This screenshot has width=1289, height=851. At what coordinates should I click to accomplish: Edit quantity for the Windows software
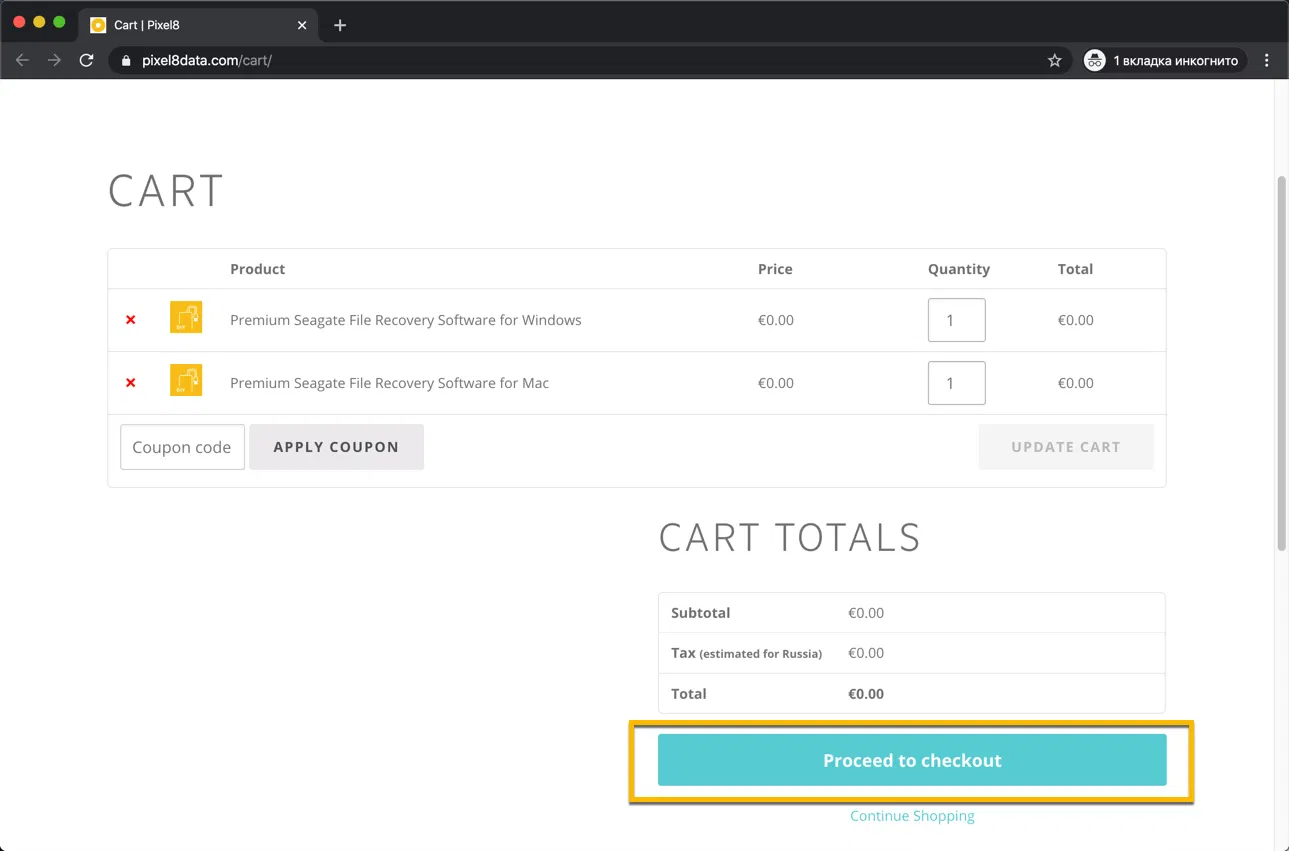956,320
